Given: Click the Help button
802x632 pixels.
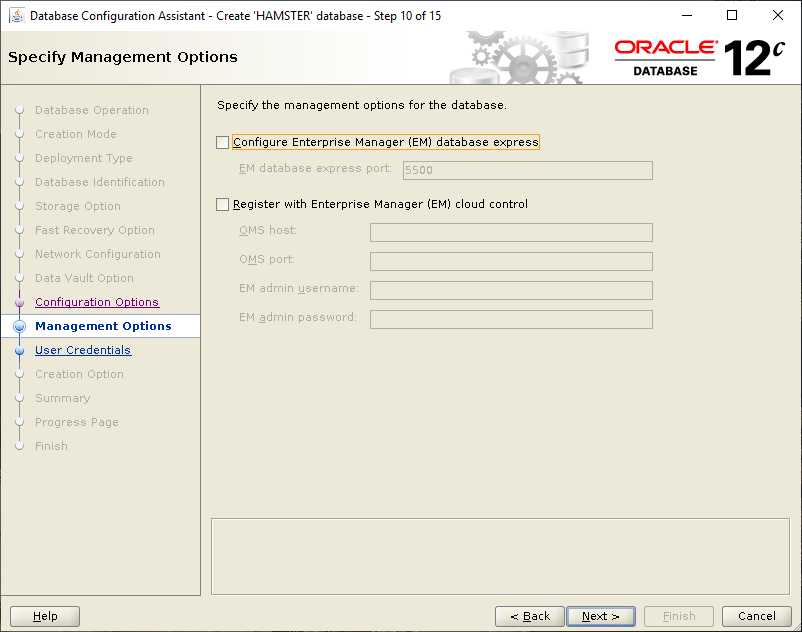Looking at the screenshot, I should [x=45, y=616].
